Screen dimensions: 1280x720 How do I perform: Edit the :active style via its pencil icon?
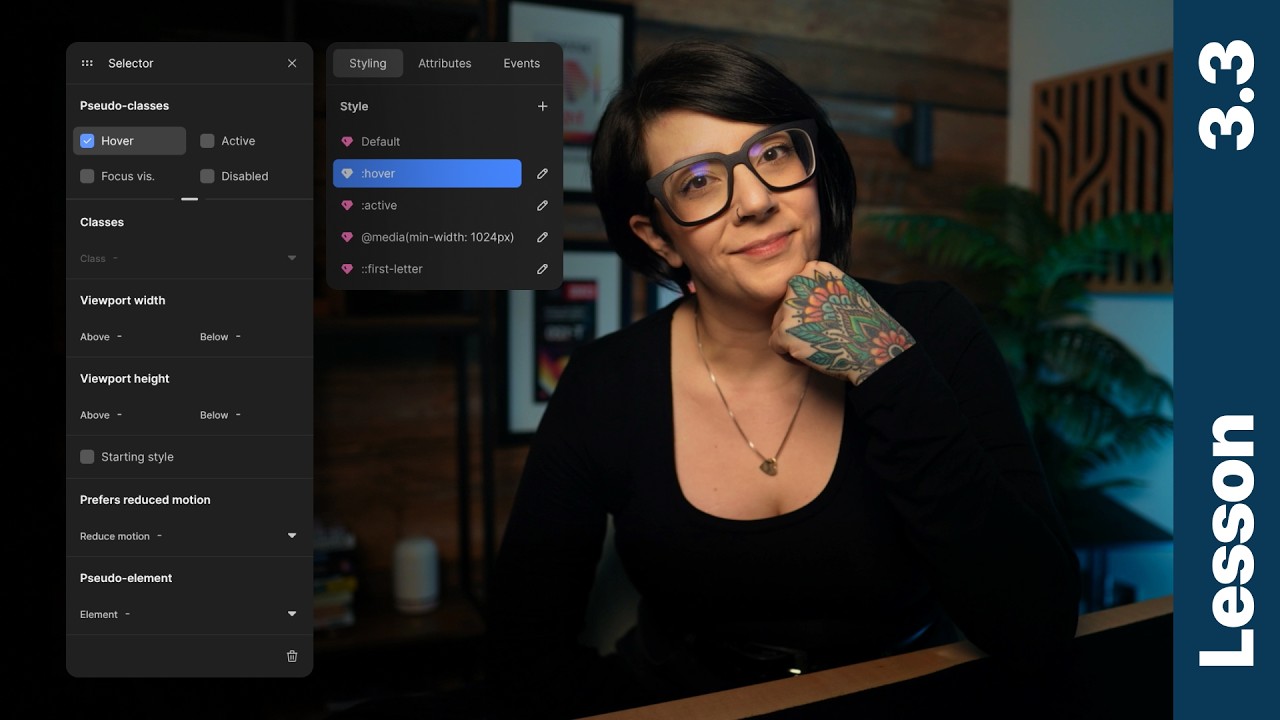[542, 205]
